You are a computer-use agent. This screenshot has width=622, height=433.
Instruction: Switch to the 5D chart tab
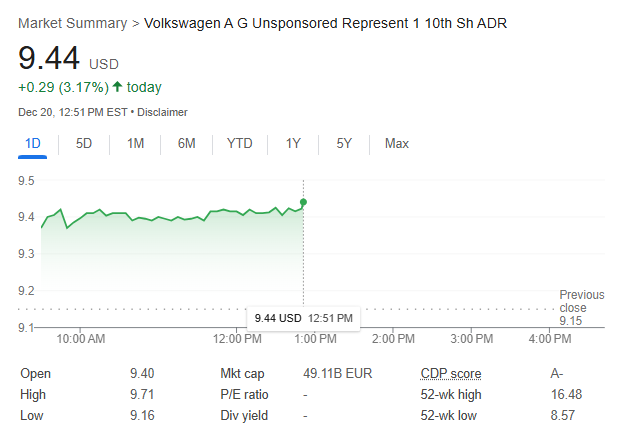point(84,143)
